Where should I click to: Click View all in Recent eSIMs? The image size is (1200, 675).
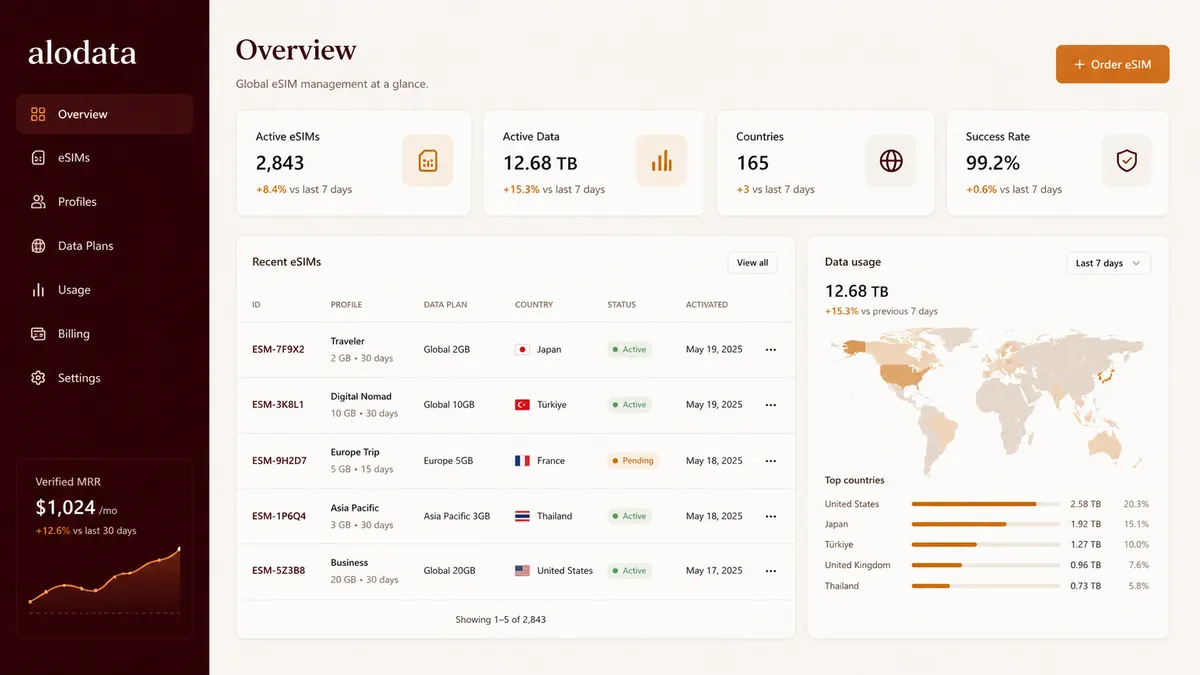(x=752, y=263)
